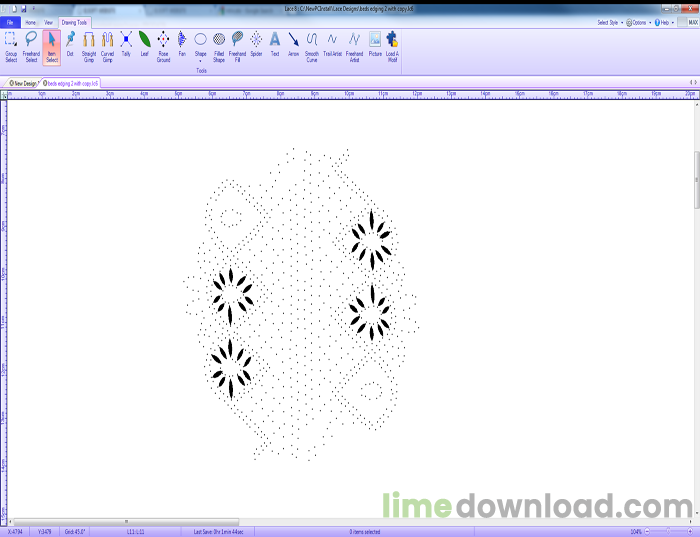The width and height of the screenshot is (700, 537).
Task: Select the Text tool
Action: (x=275, y=45)
